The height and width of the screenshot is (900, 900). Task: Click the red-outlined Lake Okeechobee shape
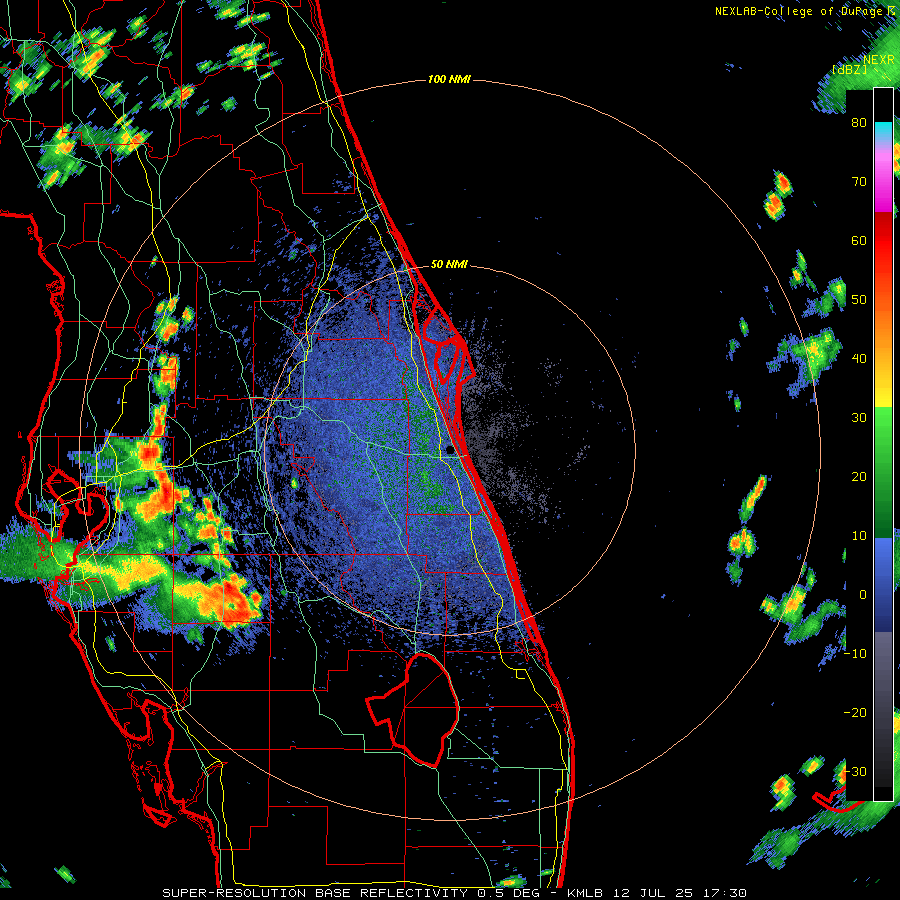(x=413, y=710)
